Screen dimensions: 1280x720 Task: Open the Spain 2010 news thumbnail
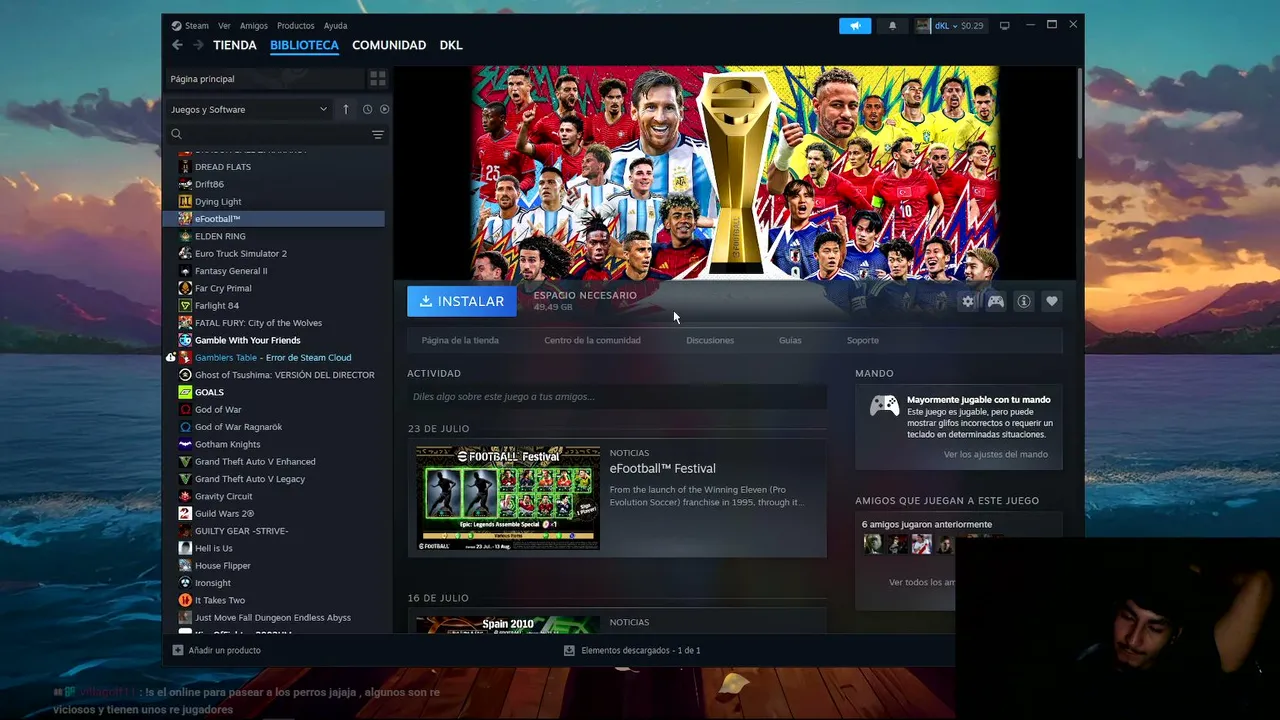click(508, 624)
